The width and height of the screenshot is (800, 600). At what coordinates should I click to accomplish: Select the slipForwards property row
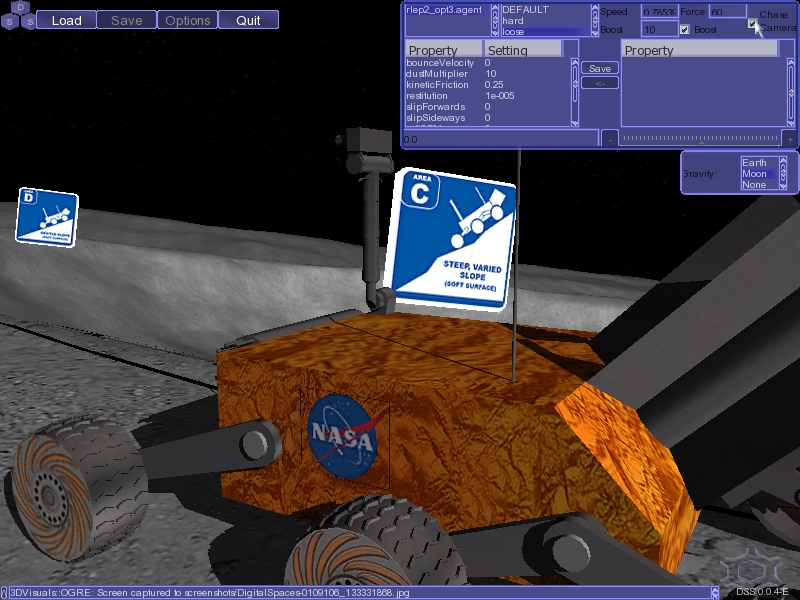tap(488, 107)
